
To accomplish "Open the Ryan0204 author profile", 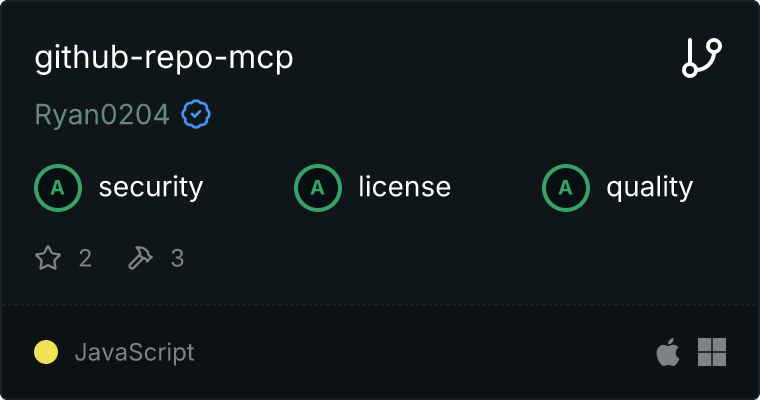I will 102,114.
